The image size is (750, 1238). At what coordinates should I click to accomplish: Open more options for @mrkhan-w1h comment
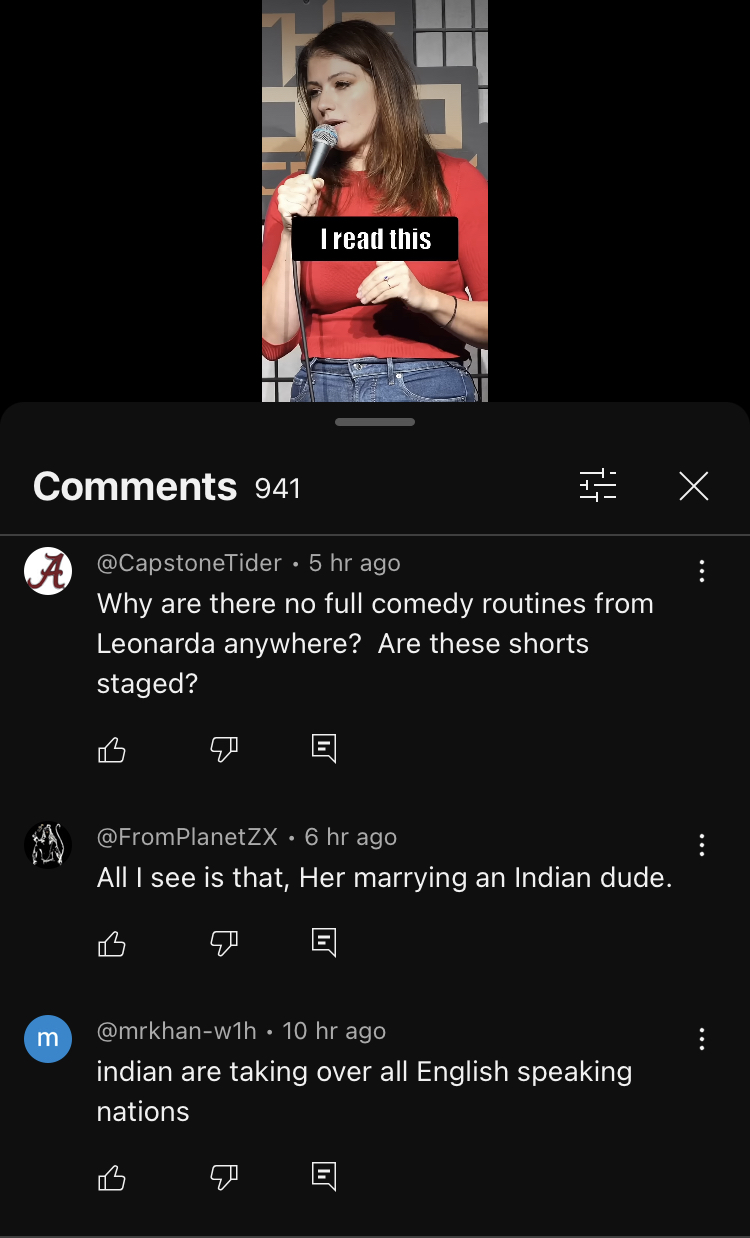pyautogui.click(x=702, y=1039)
